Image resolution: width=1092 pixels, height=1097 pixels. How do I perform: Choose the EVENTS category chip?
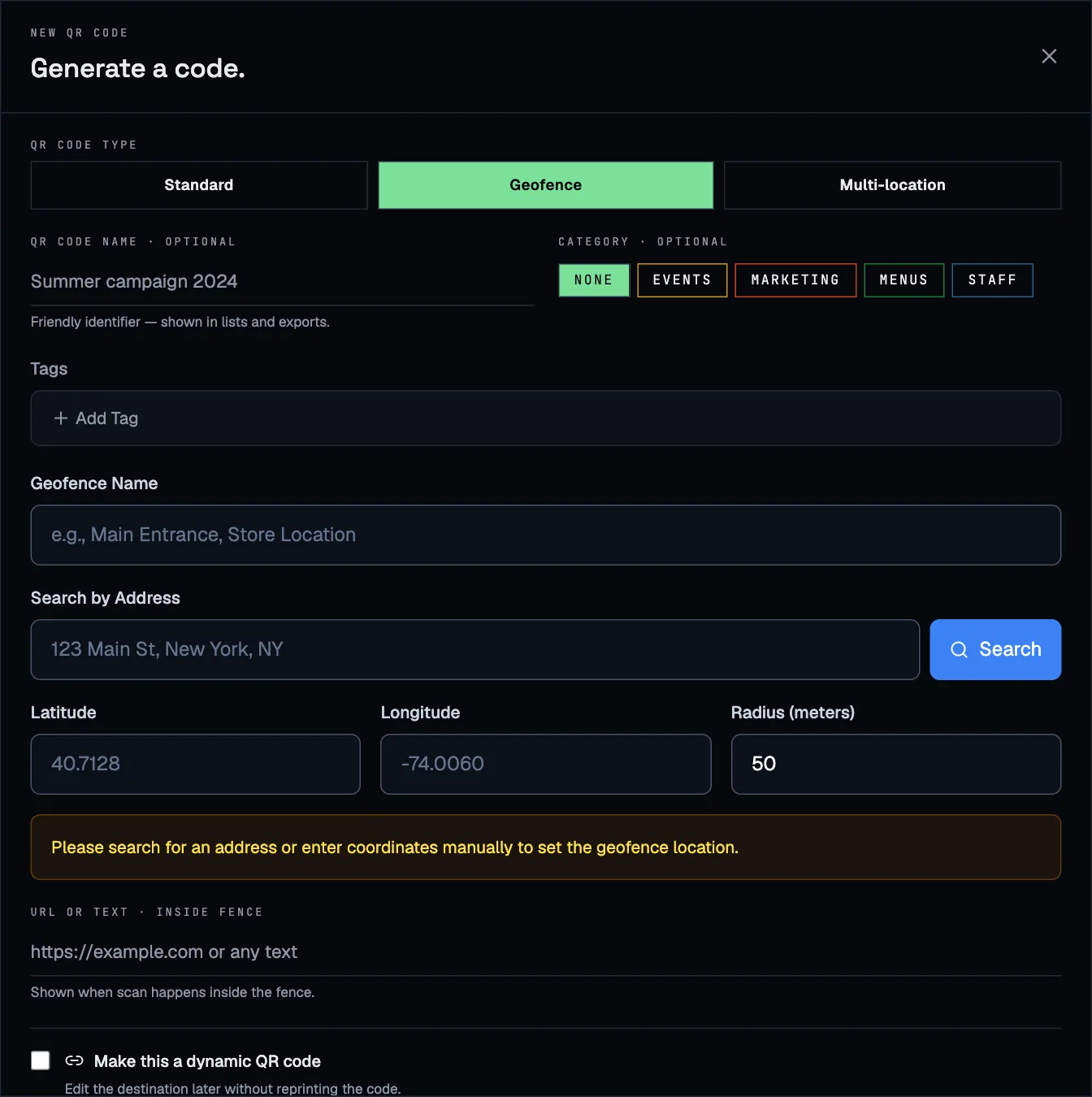click(682, 280)
